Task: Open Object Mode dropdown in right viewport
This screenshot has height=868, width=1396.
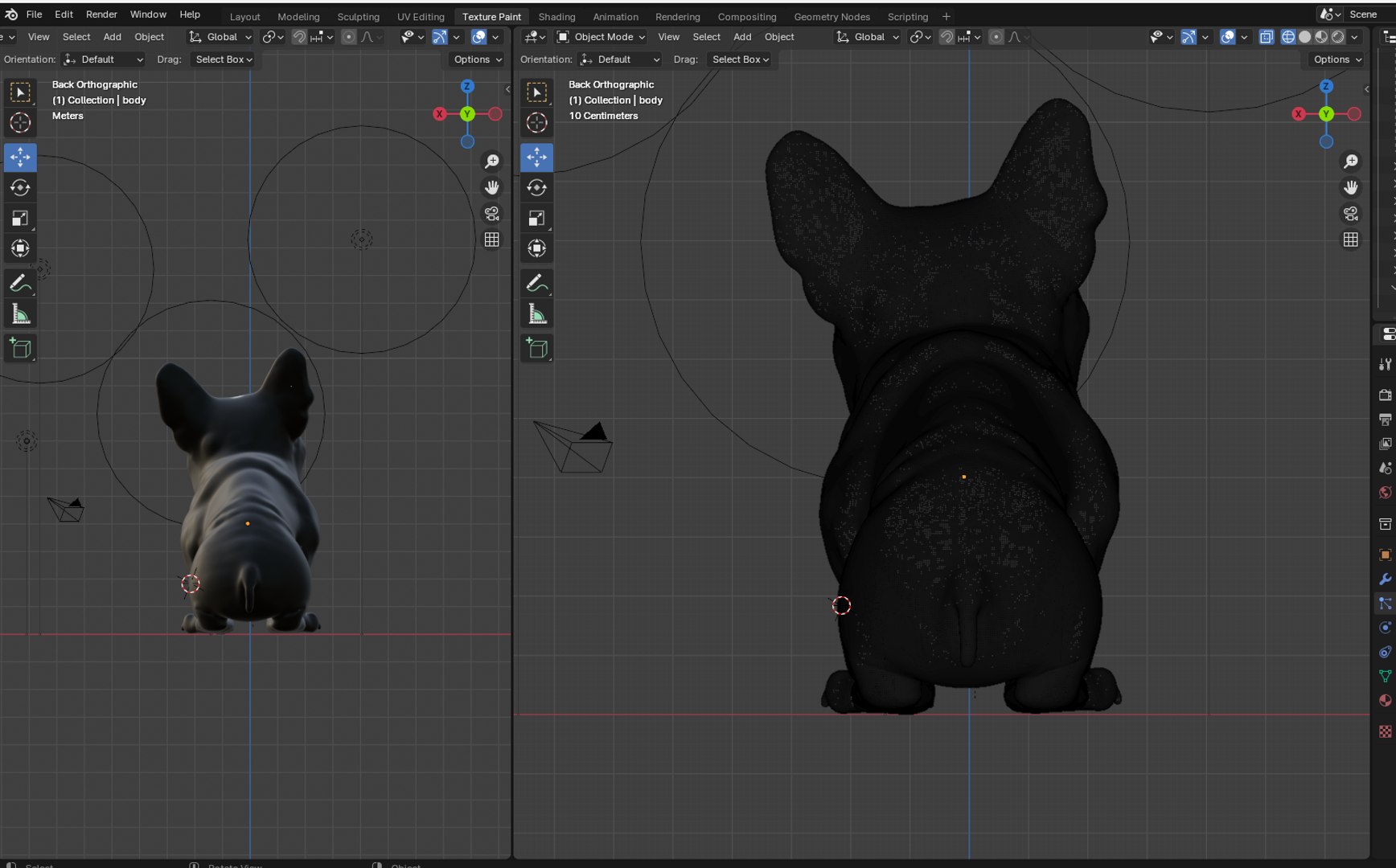Action: tap(601, 37)
